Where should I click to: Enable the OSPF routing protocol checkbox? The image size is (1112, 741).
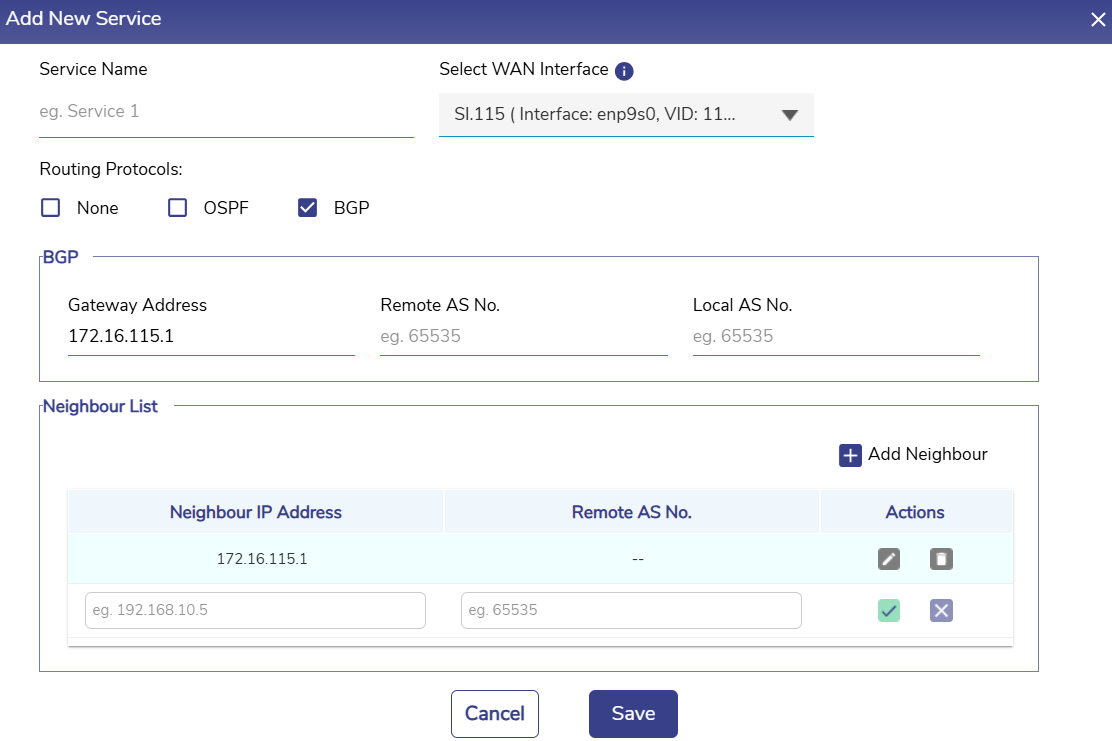tap(178, 208)
